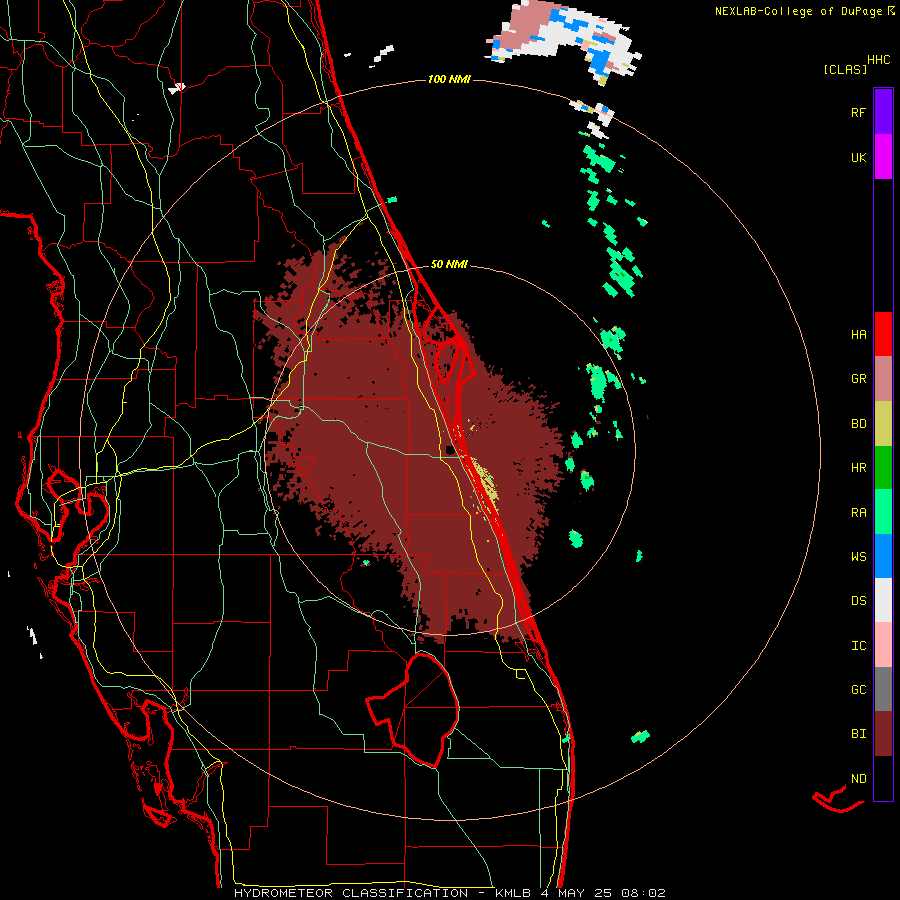The width and height of the screenshot is (900, 900).
Task: Pick the RA light green legend swatch
Action: pos(883,512)
